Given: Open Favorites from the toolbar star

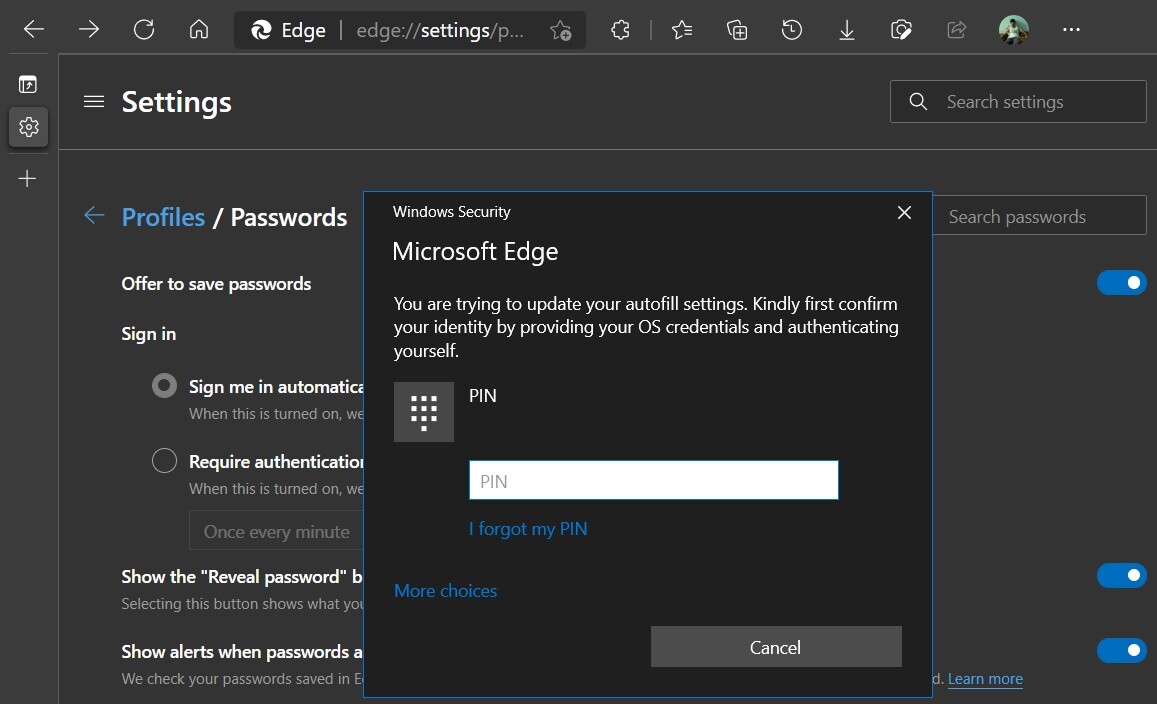Looking at the screenshot, I should [x=682, y=30].
